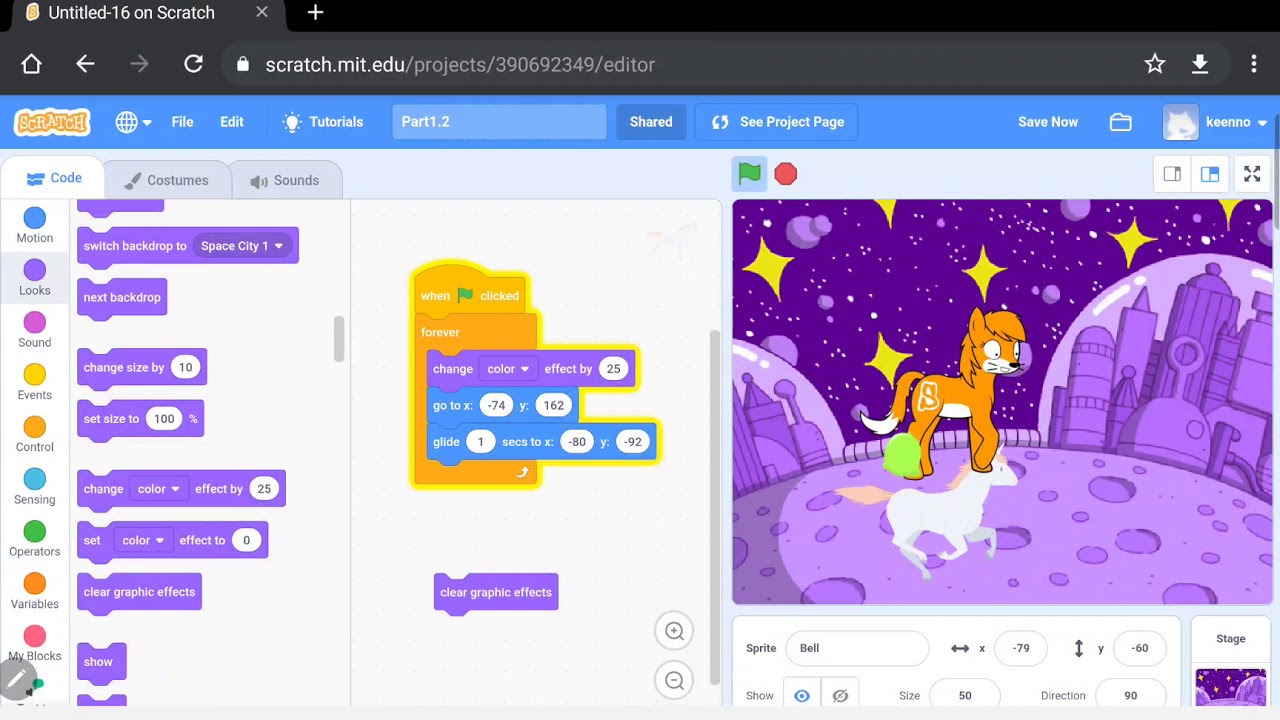
Task: Click See Project Page button
Action: pos(777,122)
